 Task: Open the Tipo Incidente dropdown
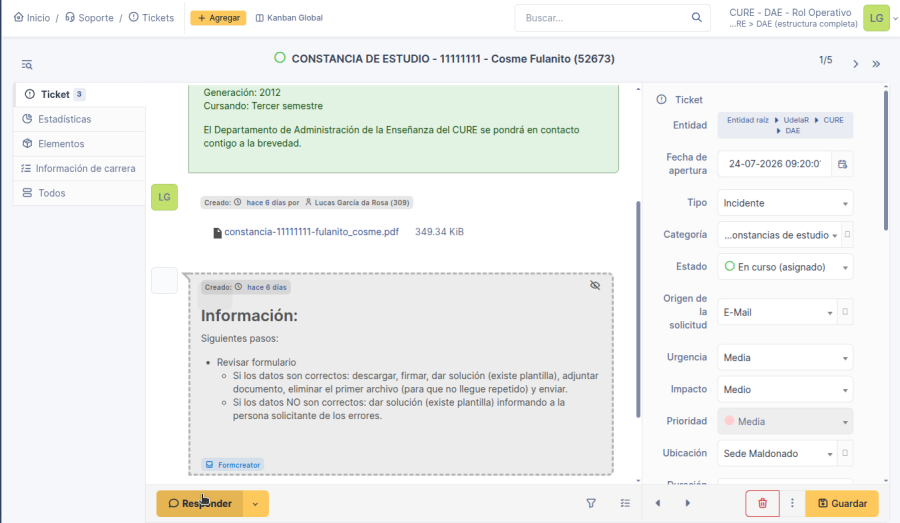click(785, 203)
